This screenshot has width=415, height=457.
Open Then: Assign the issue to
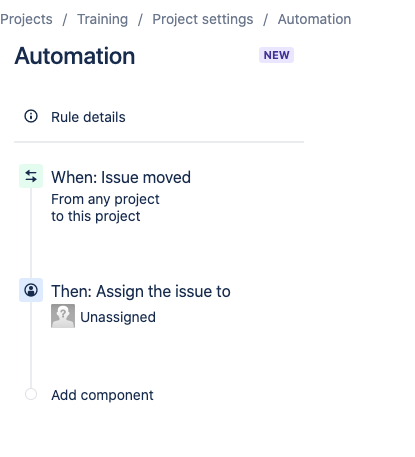click(x=141, y=291)
